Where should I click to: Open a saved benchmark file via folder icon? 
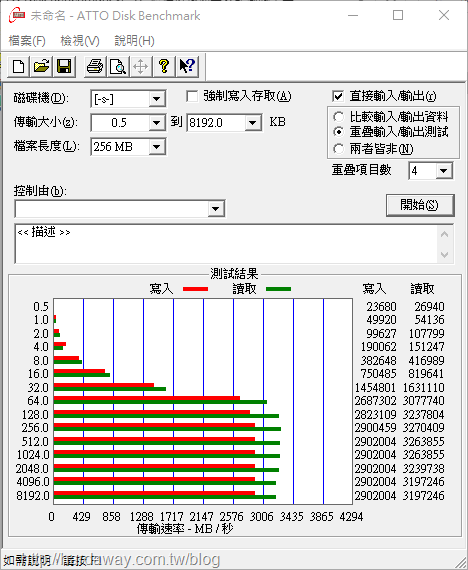click(41, 67)
